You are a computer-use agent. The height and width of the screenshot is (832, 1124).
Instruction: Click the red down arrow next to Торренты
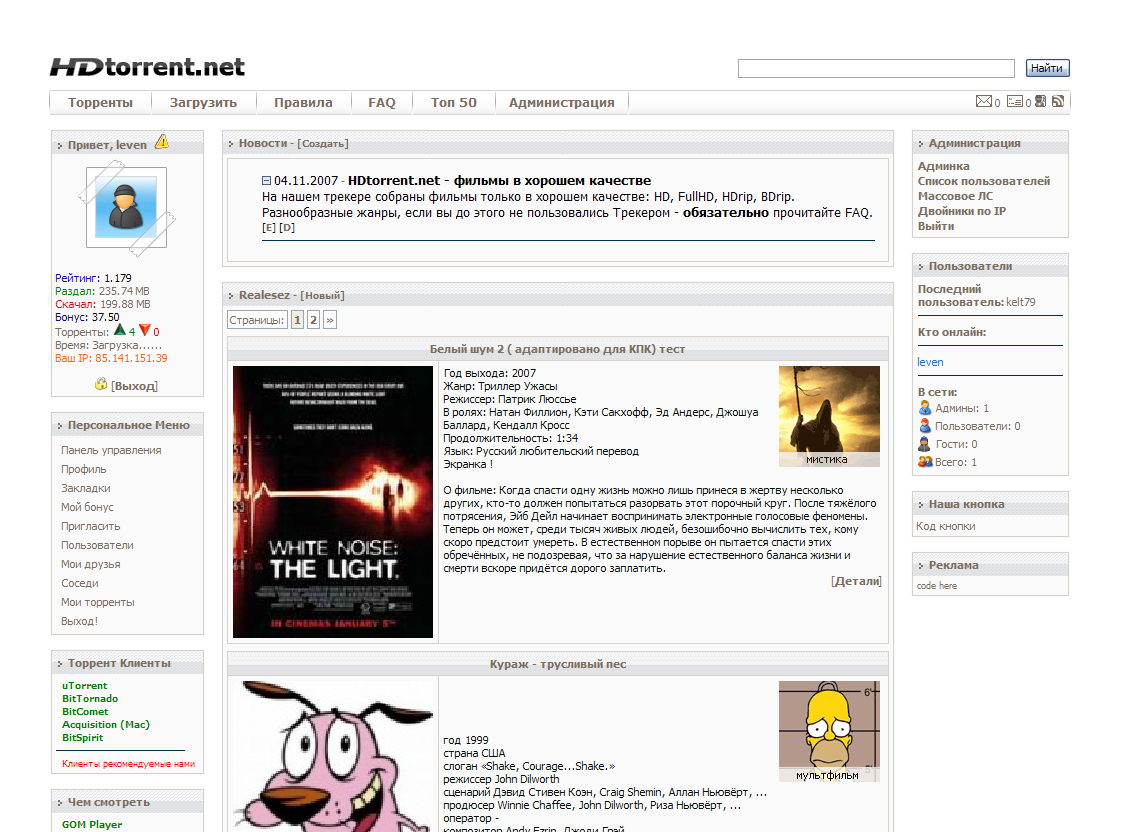[144, 330]
